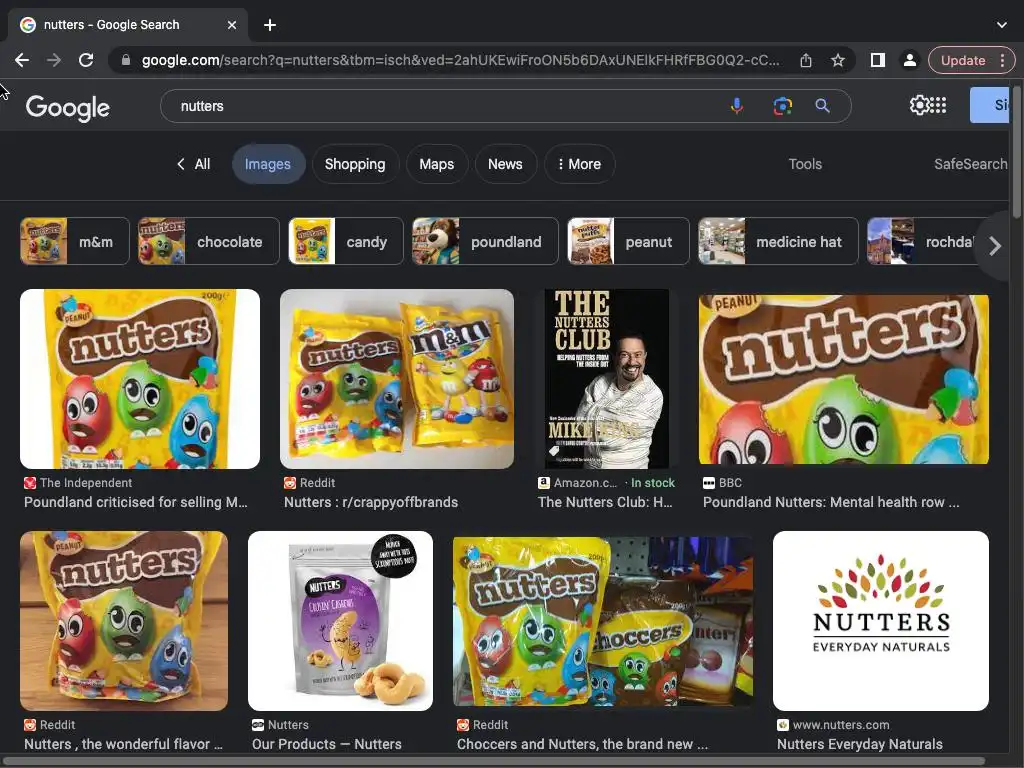Search by image with Google Lens

click(x=782, y=106)
